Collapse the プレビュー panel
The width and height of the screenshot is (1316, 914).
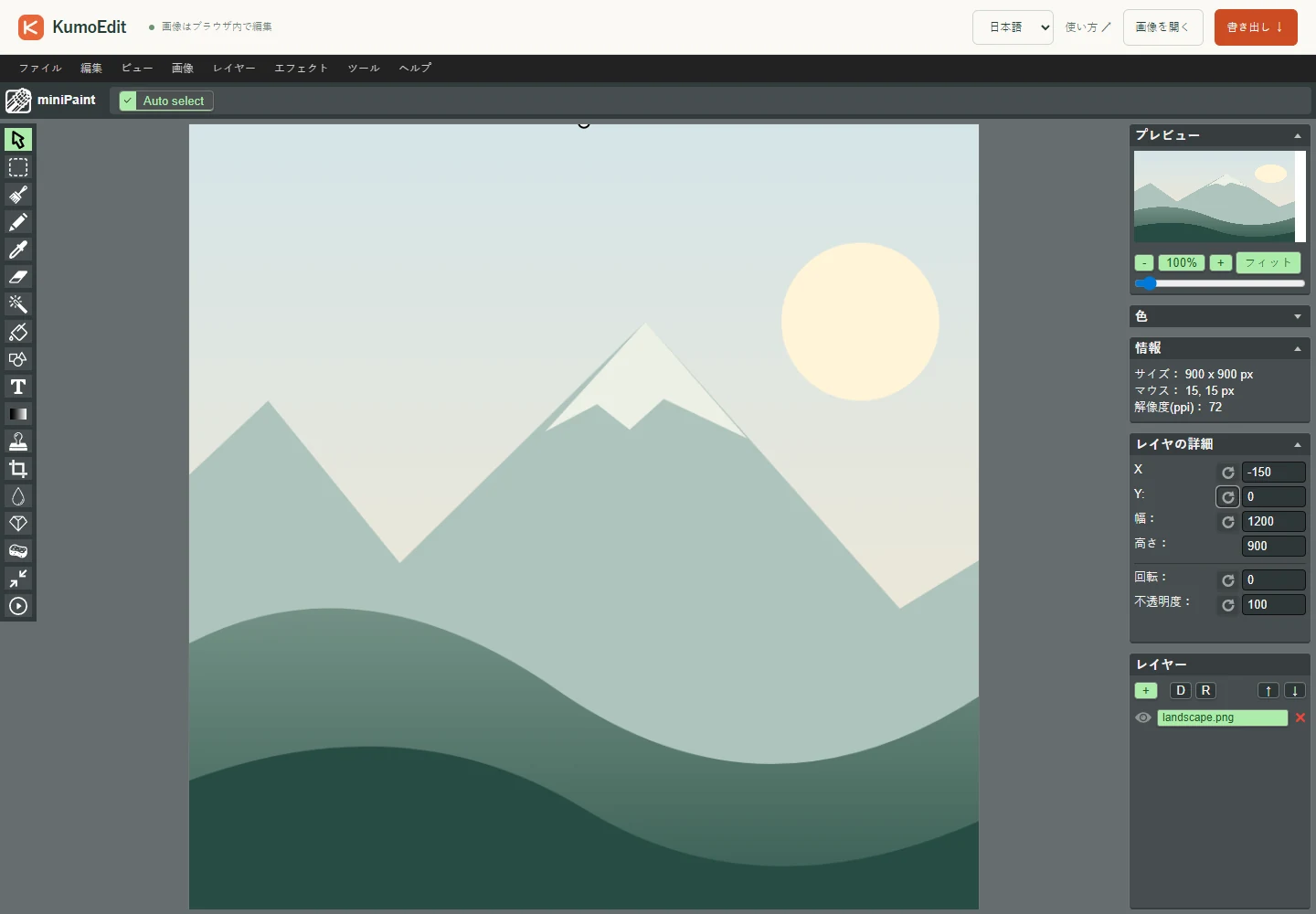coord(1298,136)
